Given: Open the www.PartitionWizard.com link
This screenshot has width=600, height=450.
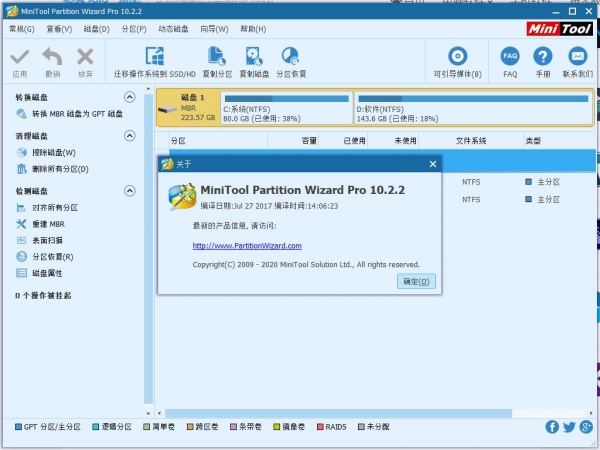Looking at the screenshot, I should click(247, 246).
